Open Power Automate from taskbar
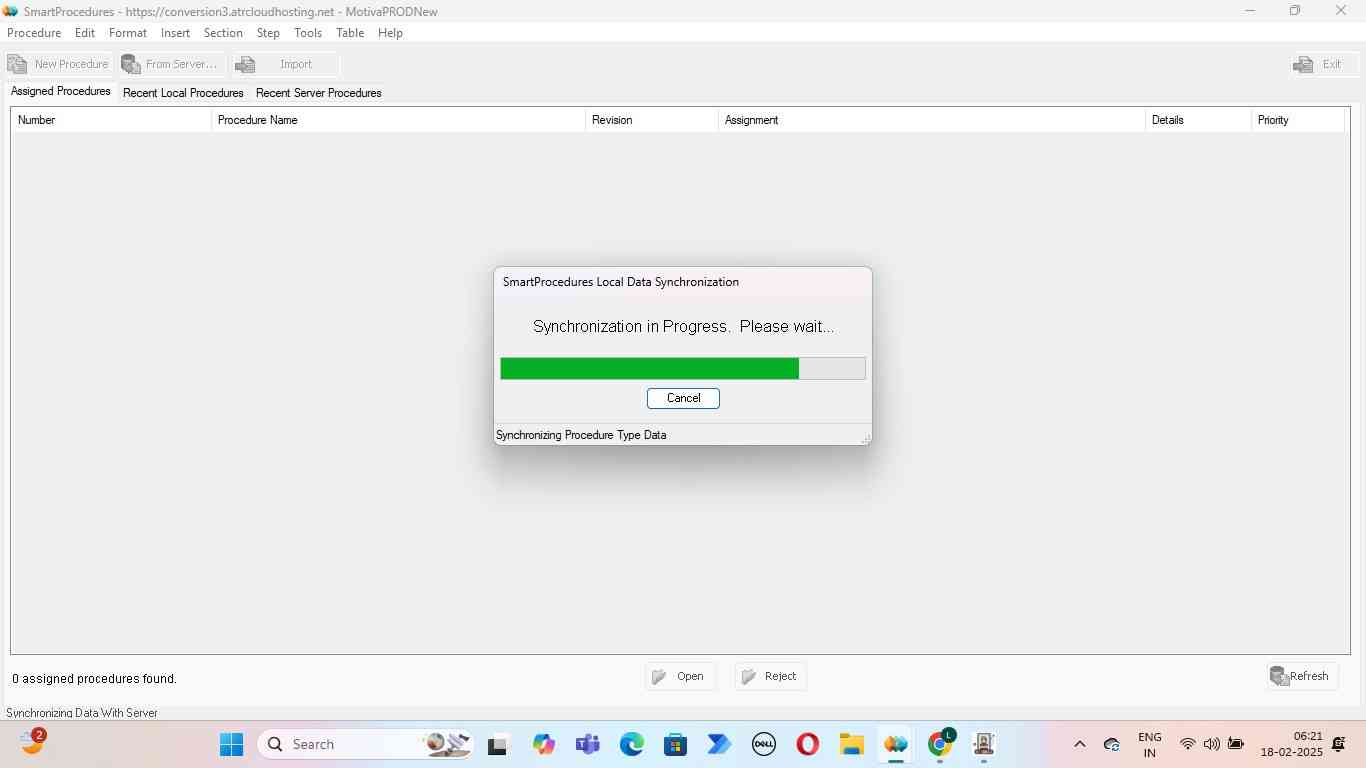This screenshot has height=768, width=1366. pyautogui.click(x=719, y=744)
